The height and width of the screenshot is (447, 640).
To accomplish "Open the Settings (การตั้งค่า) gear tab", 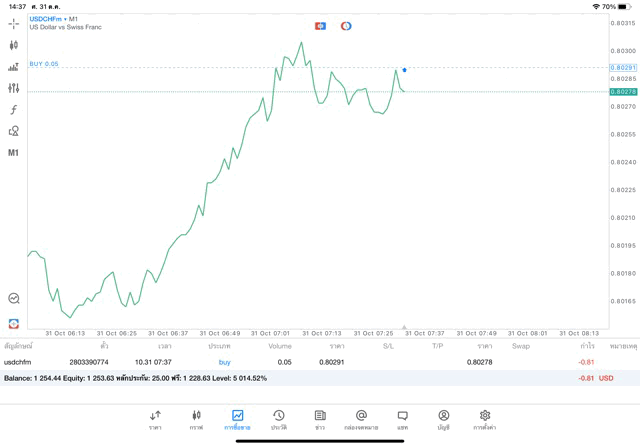I will tap(485, 420).
